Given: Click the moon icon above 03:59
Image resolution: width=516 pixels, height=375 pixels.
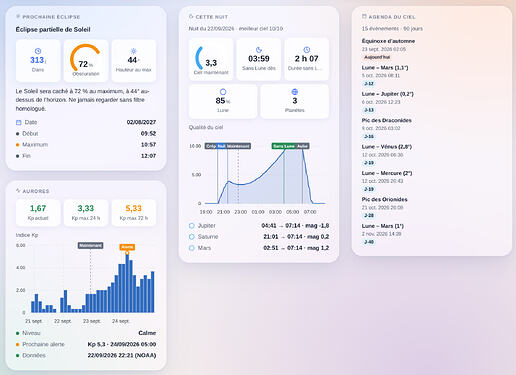Looking at the screenshot, I should click(259, 50).
